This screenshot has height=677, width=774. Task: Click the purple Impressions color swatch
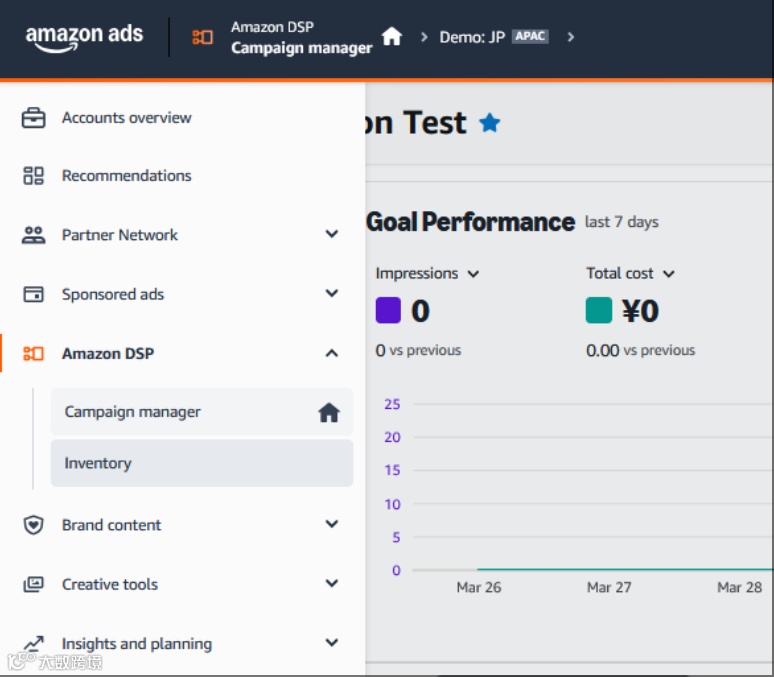[388, 311]
